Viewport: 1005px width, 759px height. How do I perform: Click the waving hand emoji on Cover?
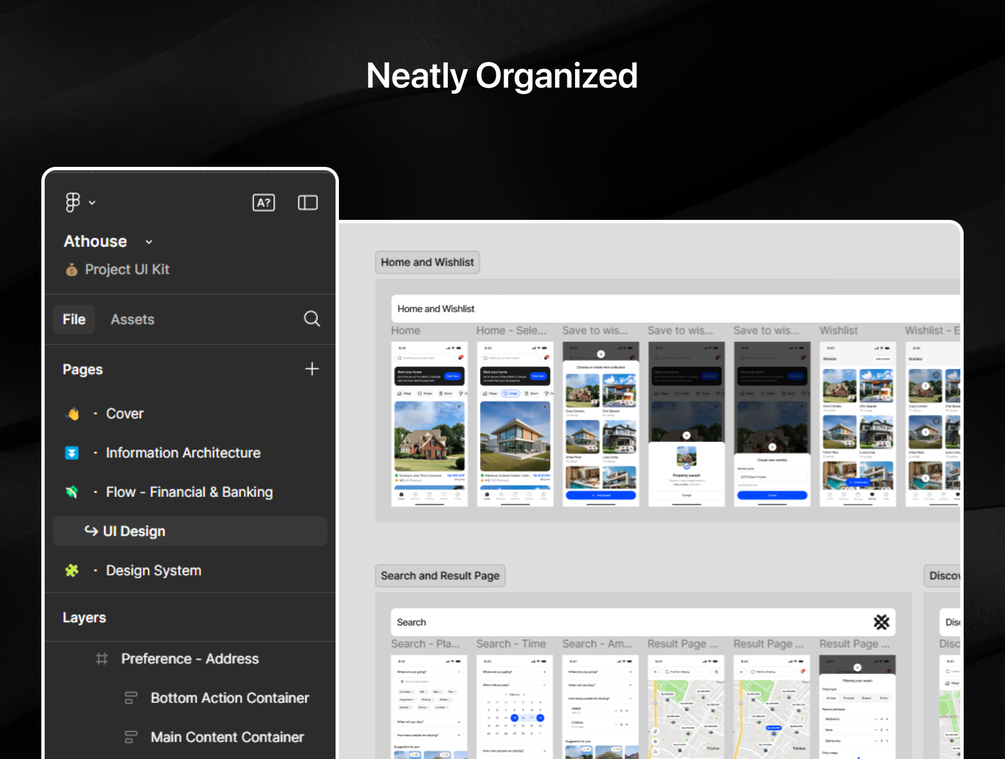click(72, 413)
